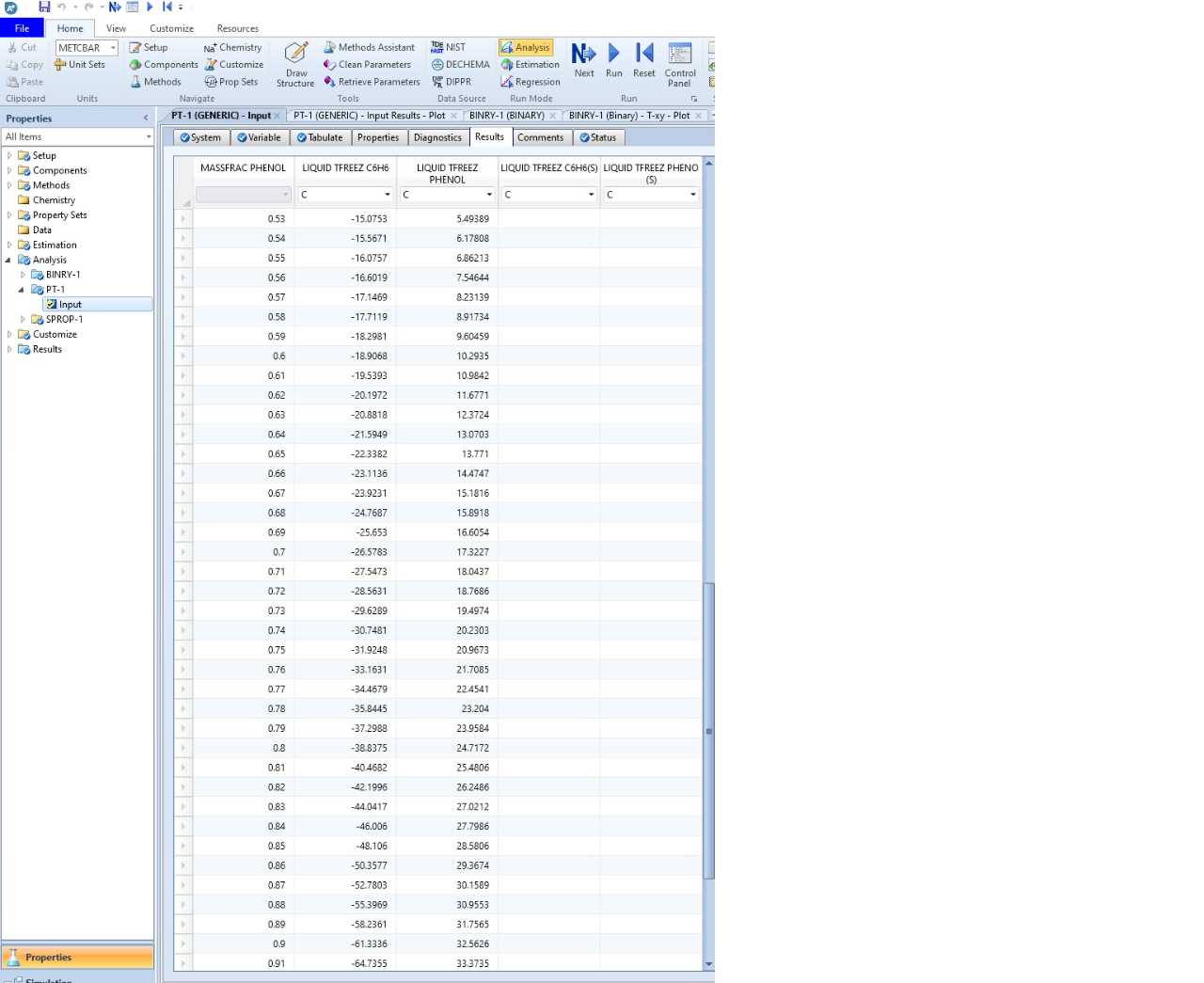Select the row with mass fraction 0.75
Image resolution: width=1204 pixels, height=983 pixels.
pos(183,650)
